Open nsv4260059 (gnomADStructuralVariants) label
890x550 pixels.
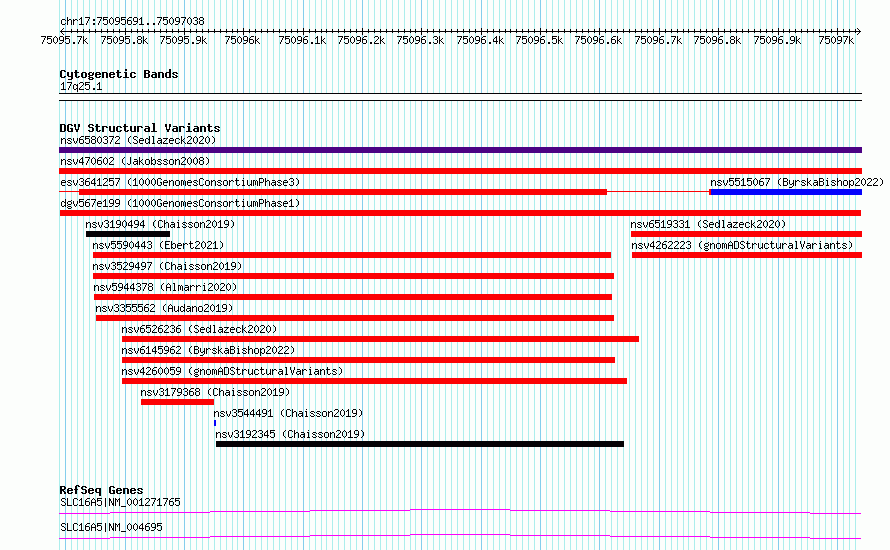tap(232, 371)
